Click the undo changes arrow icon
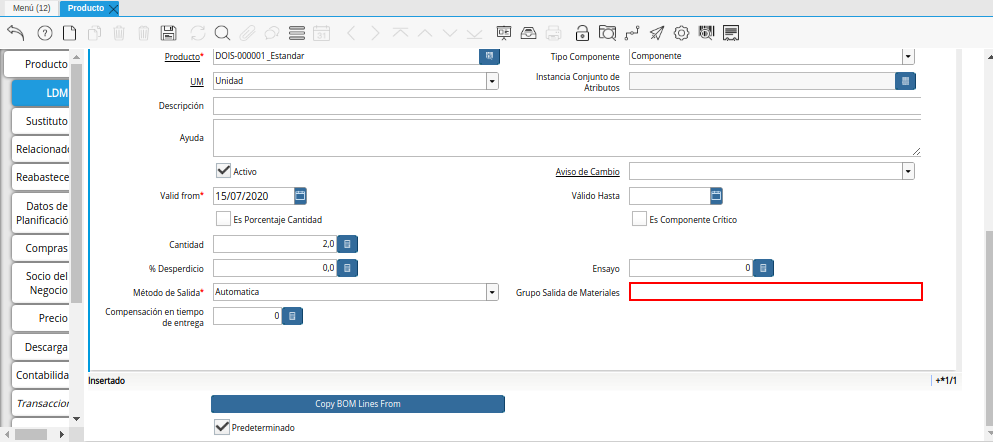 (15, 32)
